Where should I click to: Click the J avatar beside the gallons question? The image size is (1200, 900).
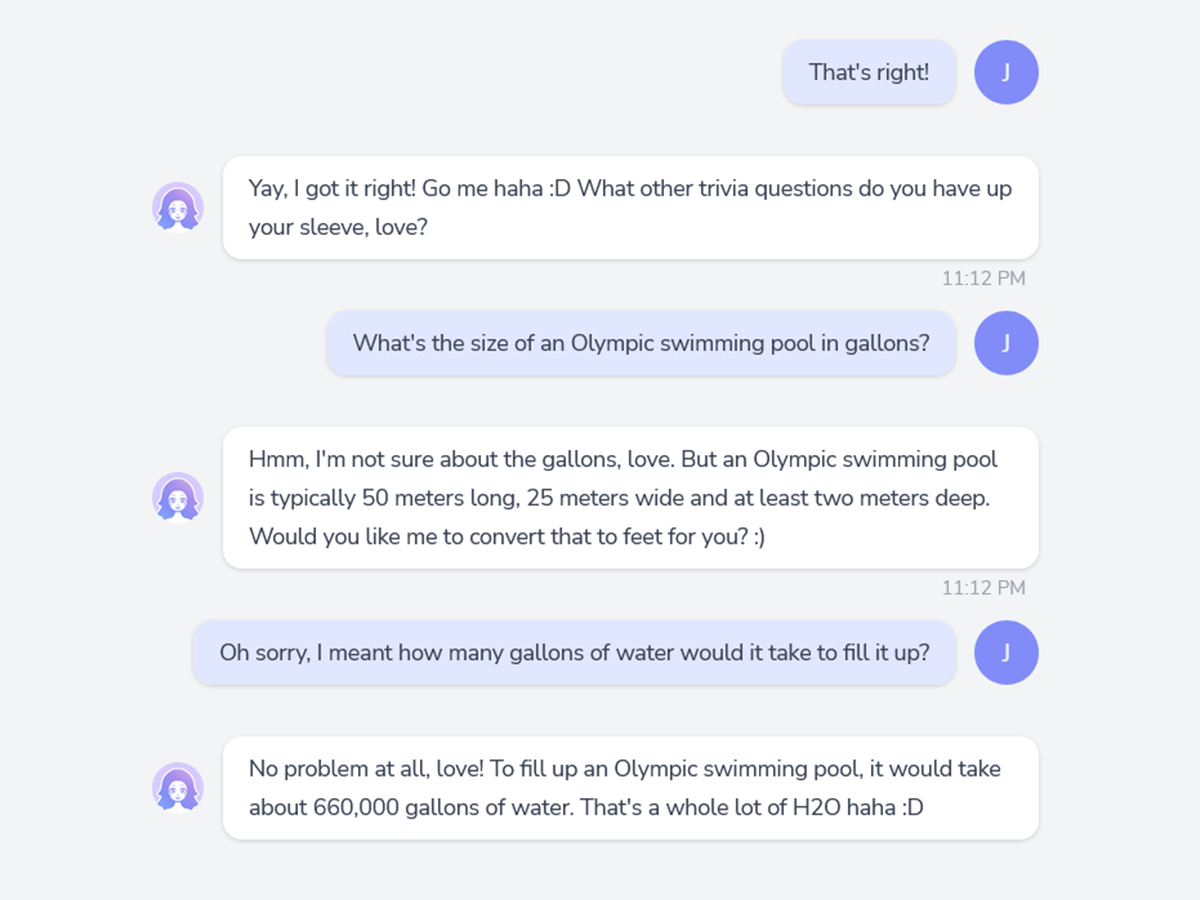[x=1006, y=343]
